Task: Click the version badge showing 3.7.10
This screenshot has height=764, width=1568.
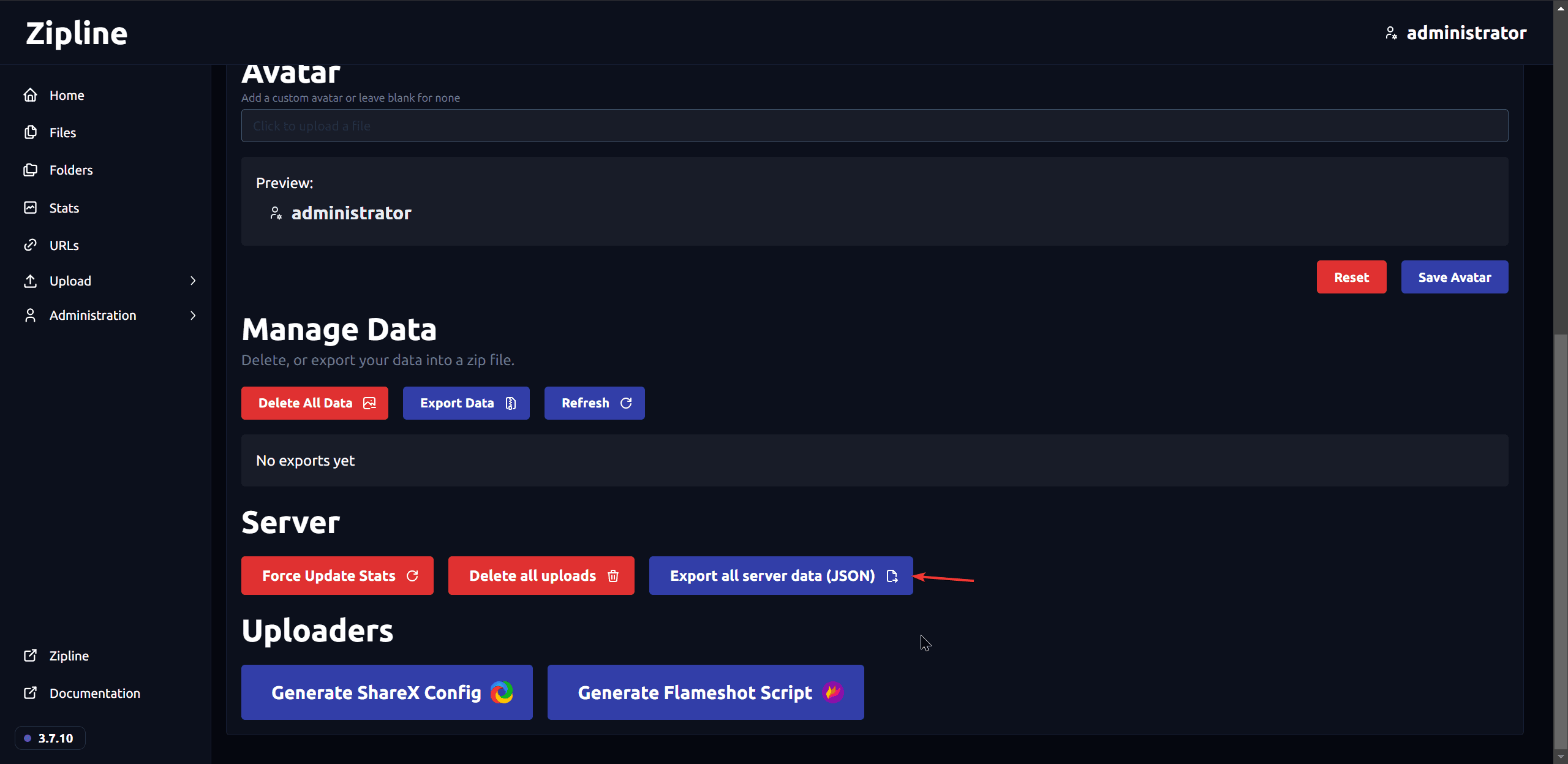Action: pos(50,738)
